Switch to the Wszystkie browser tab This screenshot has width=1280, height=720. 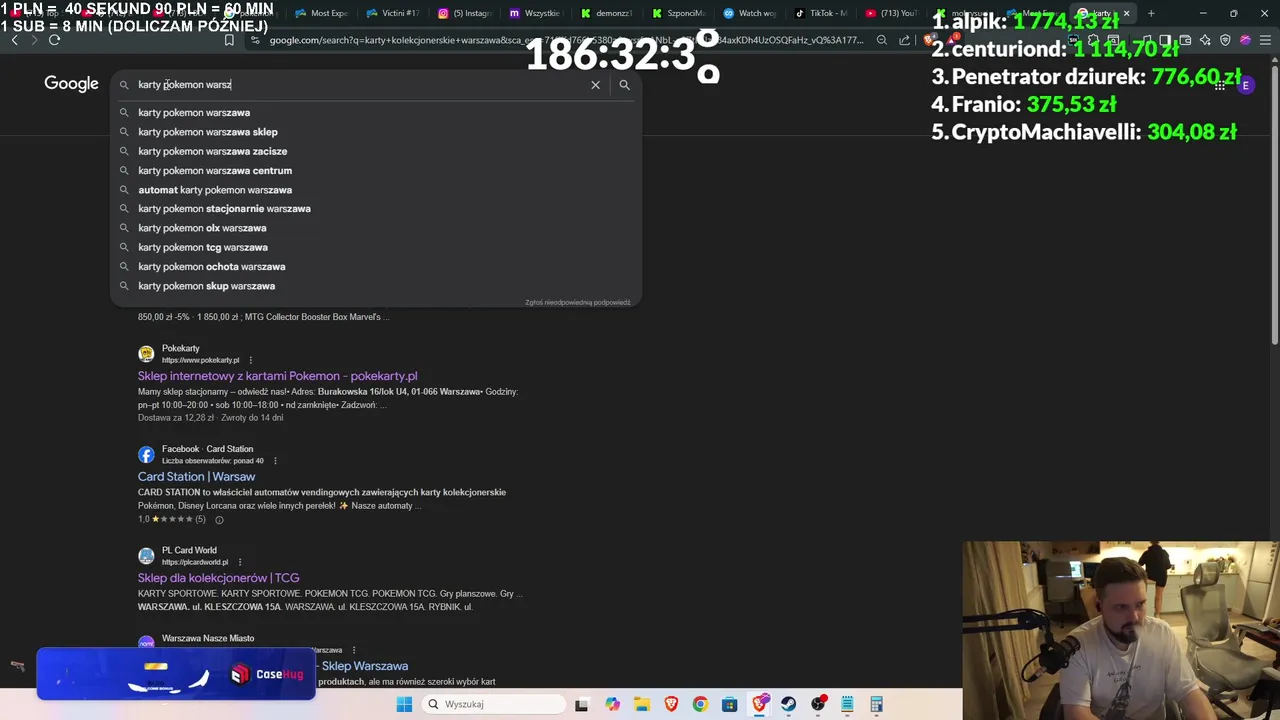click(x=535, y=13)
